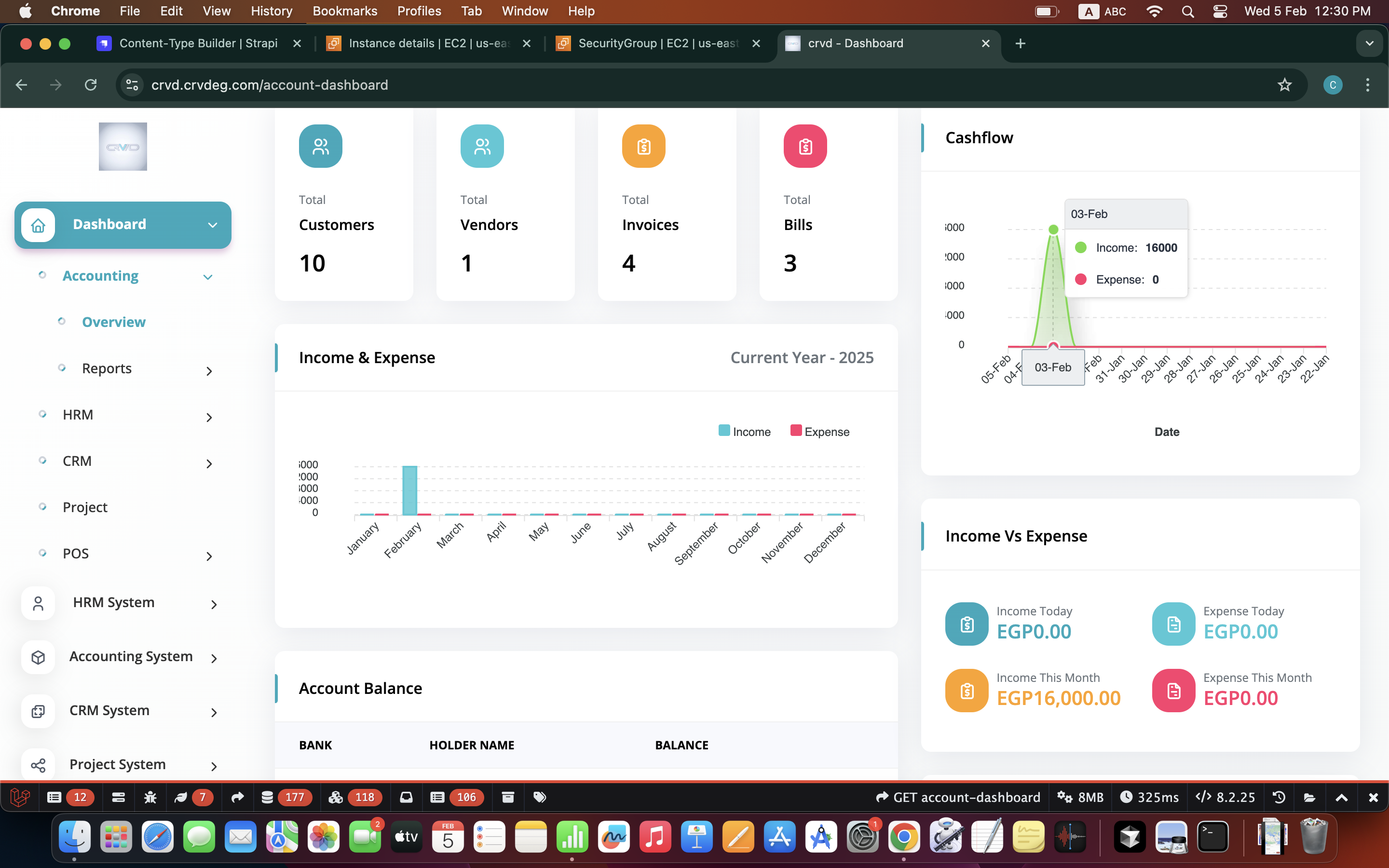Click the debugbar tags icon
Viewport: 1389px width, 868px height.
(540, 797)
